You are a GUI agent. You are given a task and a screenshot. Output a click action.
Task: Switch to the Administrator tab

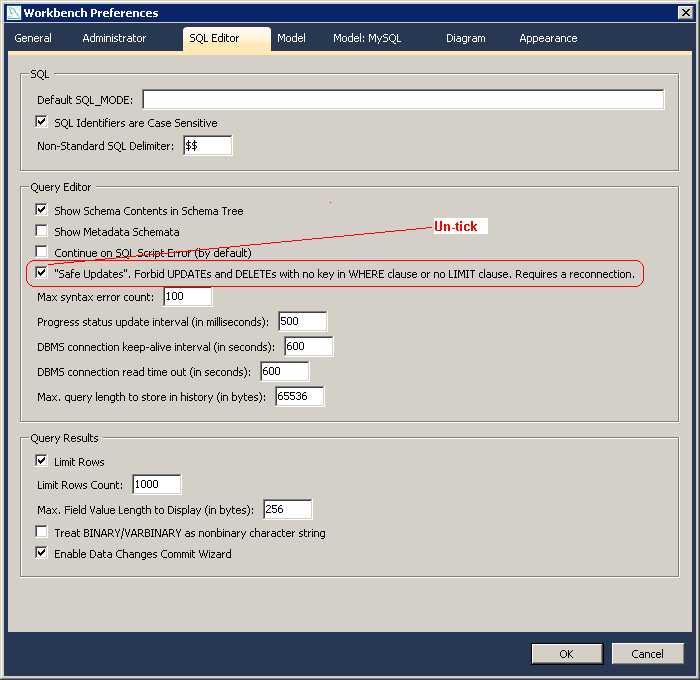pyautogui.click(x=114, y=38)
